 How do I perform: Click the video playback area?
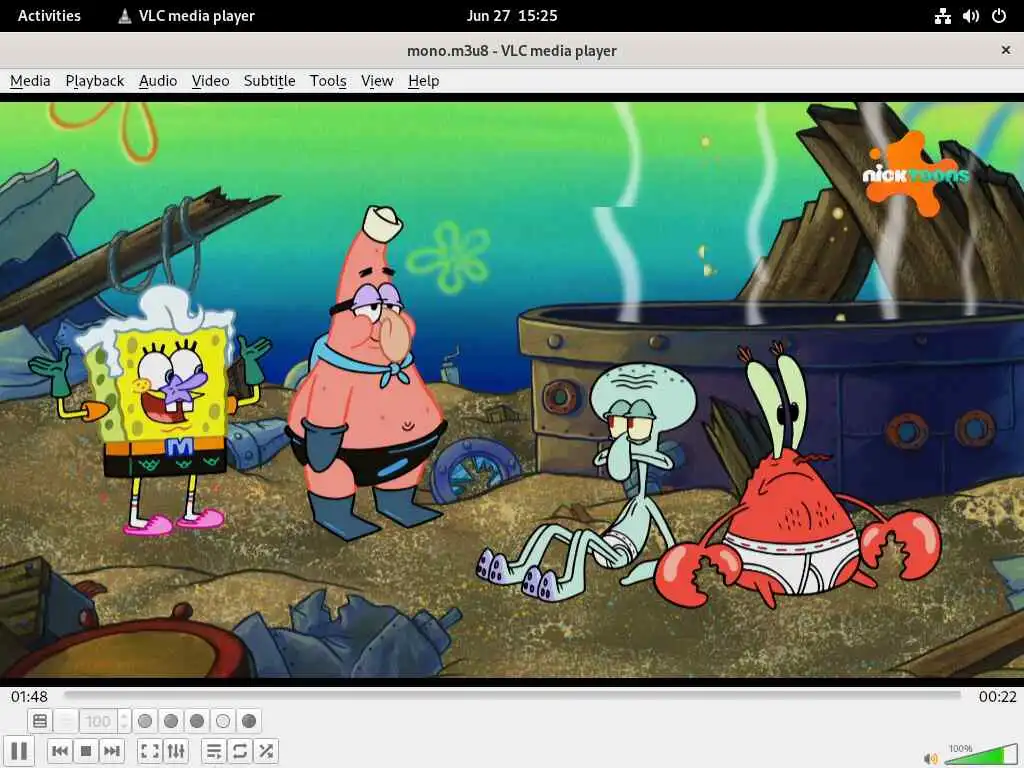pyautogui.click(x=512, y=389)
